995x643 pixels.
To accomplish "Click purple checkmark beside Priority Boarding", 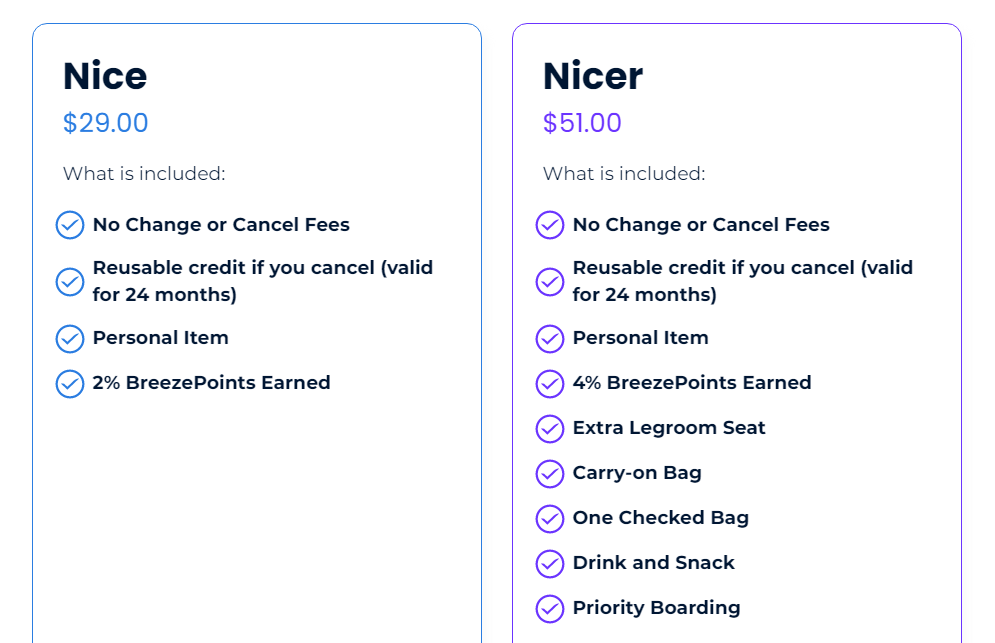I will coord(550,609).
